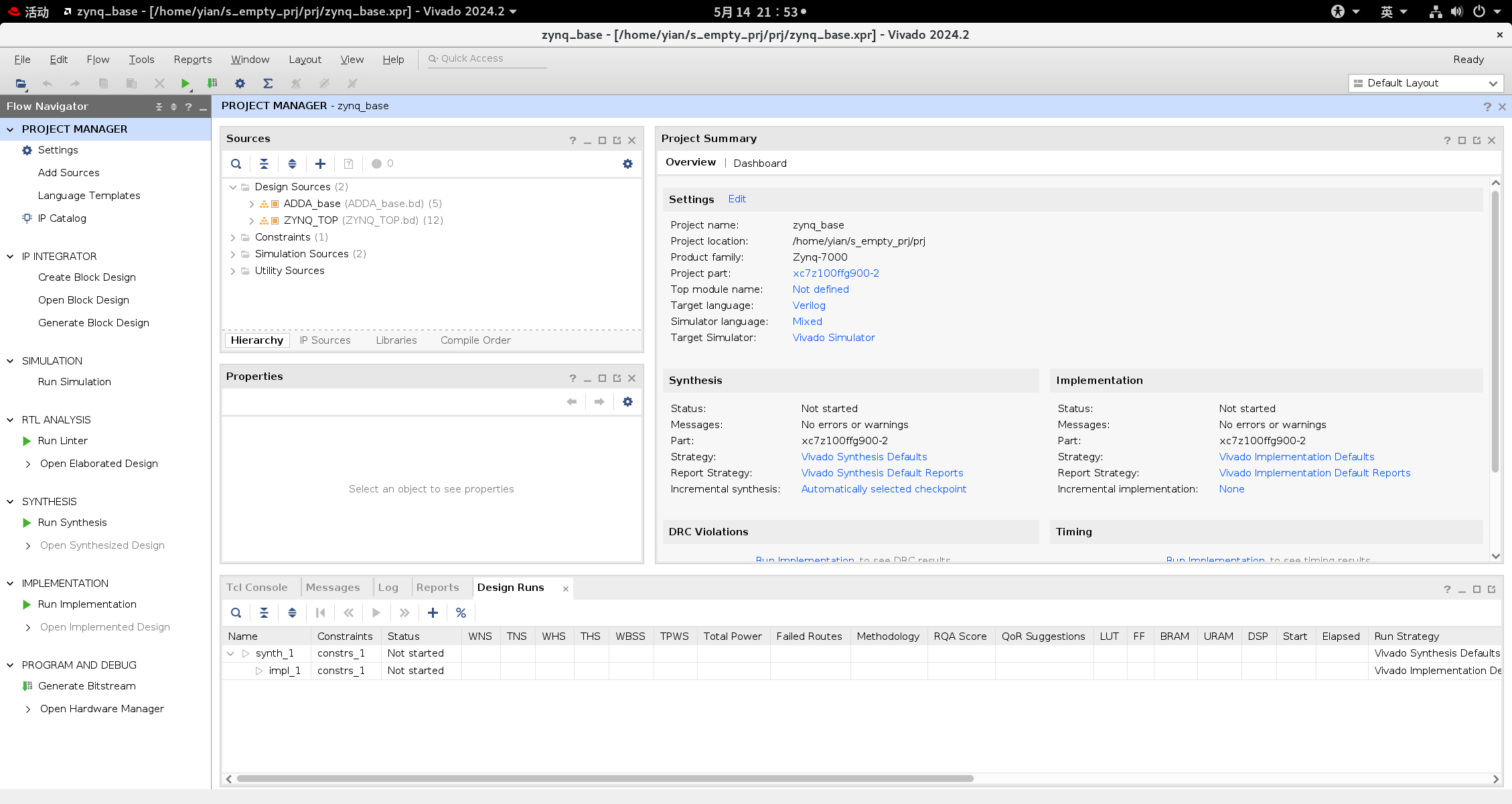This screenshot has width=1512, height=804.
Task: Click the Sigma reports toolbar icon
Action: [x=268, y=84]
